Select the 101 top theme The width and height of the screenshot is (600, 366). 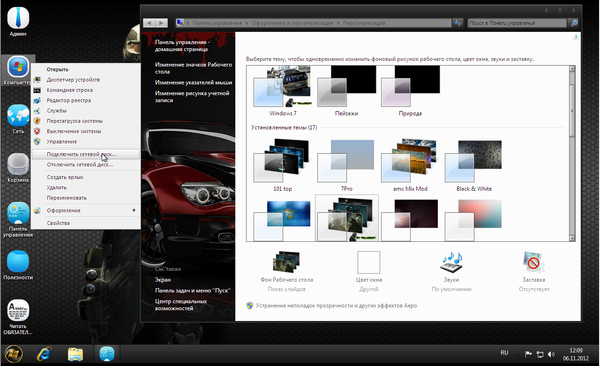point(283,165)
